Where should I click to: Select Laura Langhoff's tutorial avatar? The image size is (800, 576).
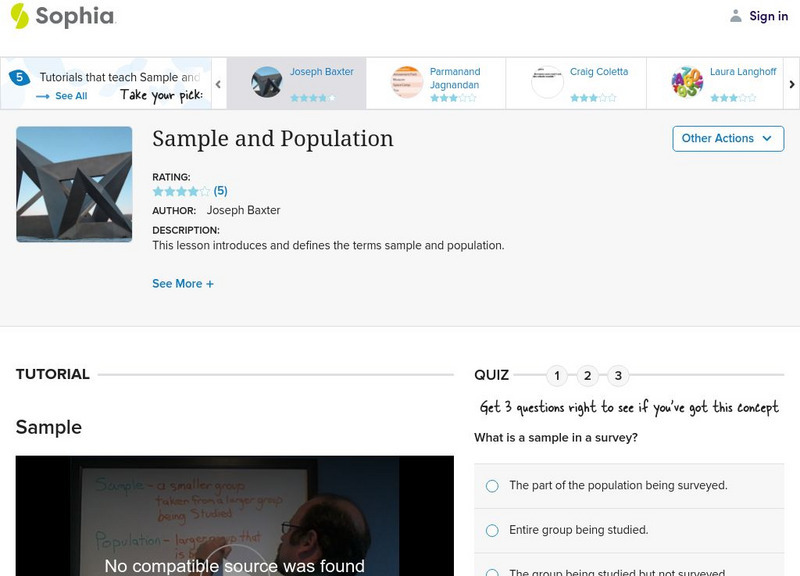pyautogui.click(x=687, y=82)
